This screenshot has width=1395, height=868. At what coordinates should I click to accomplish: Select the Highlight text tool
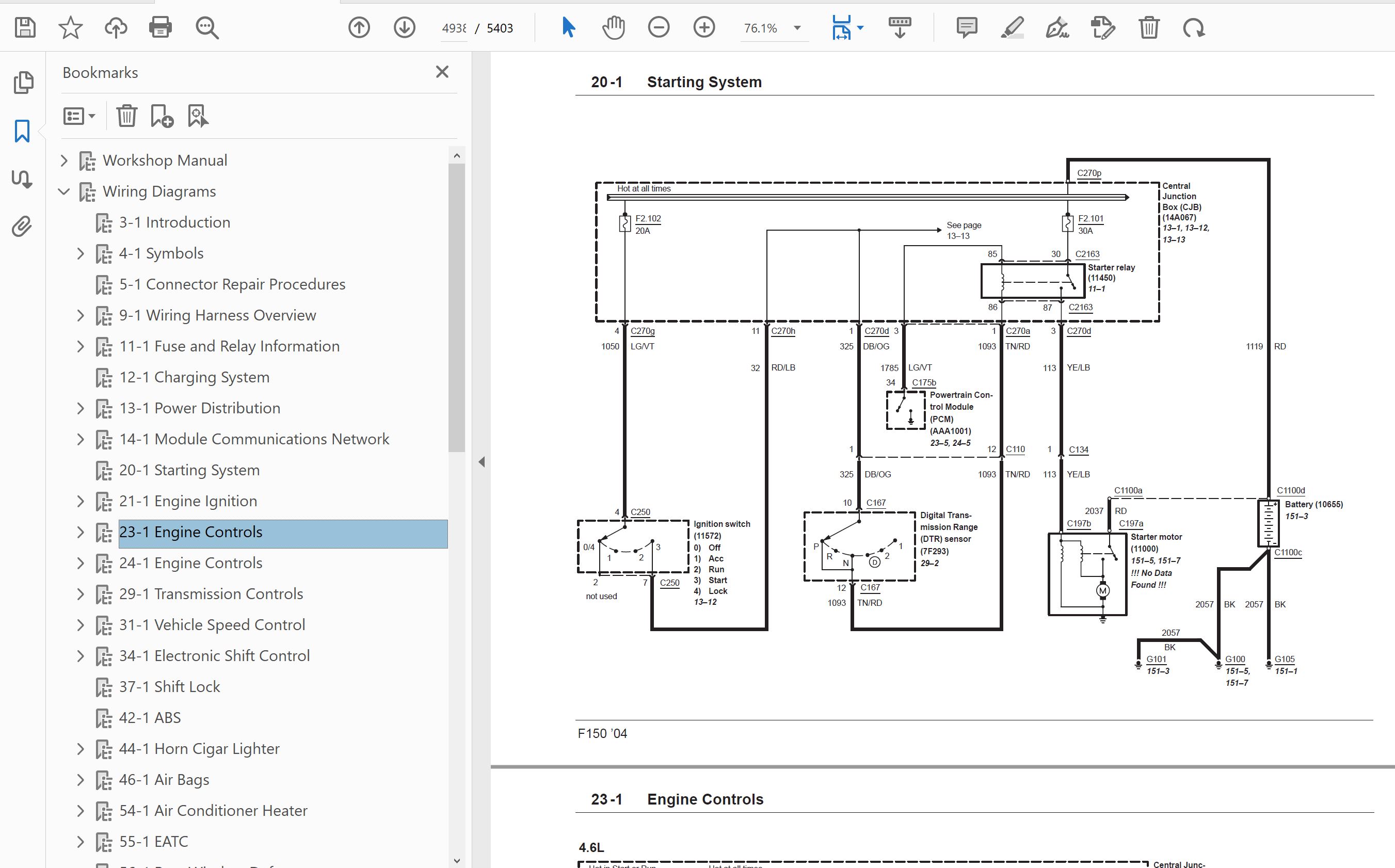[x=1012, y=27]
